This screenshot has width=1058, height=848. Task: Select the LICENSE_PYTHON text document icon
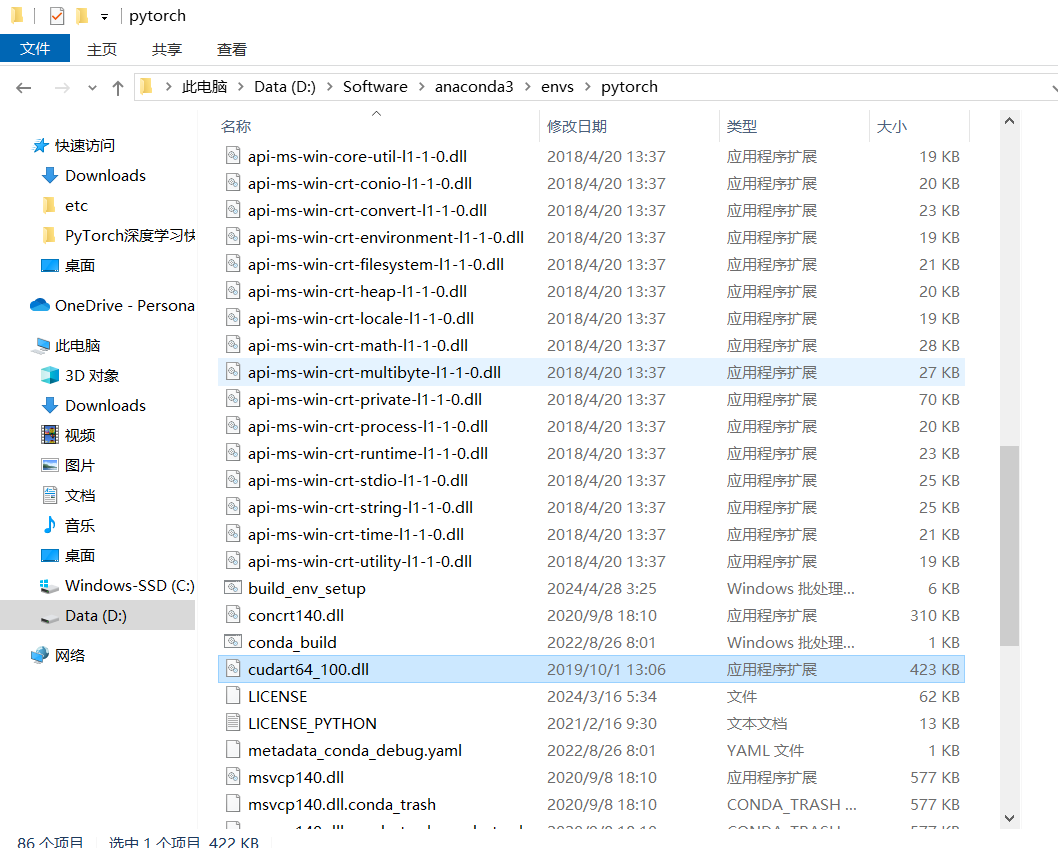(233, 723)
